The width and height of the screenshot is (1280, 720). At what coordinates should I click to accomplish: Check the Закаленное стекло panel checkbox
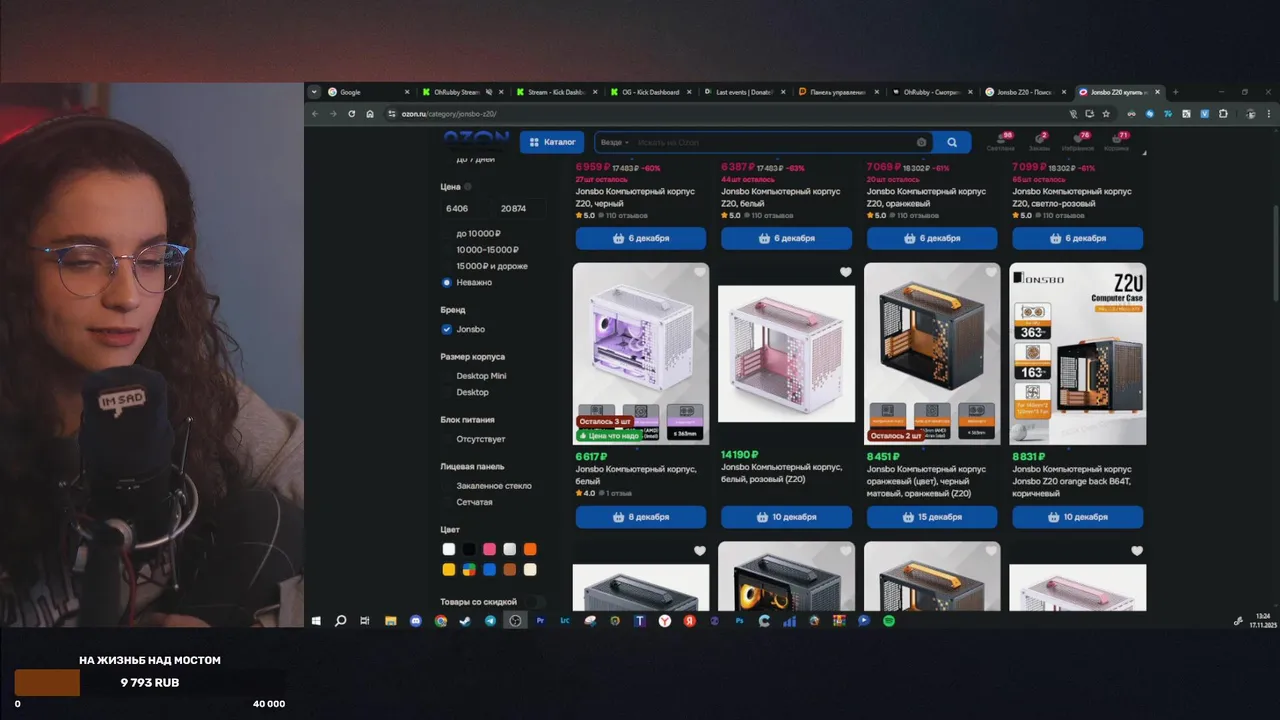click(447, 486)
